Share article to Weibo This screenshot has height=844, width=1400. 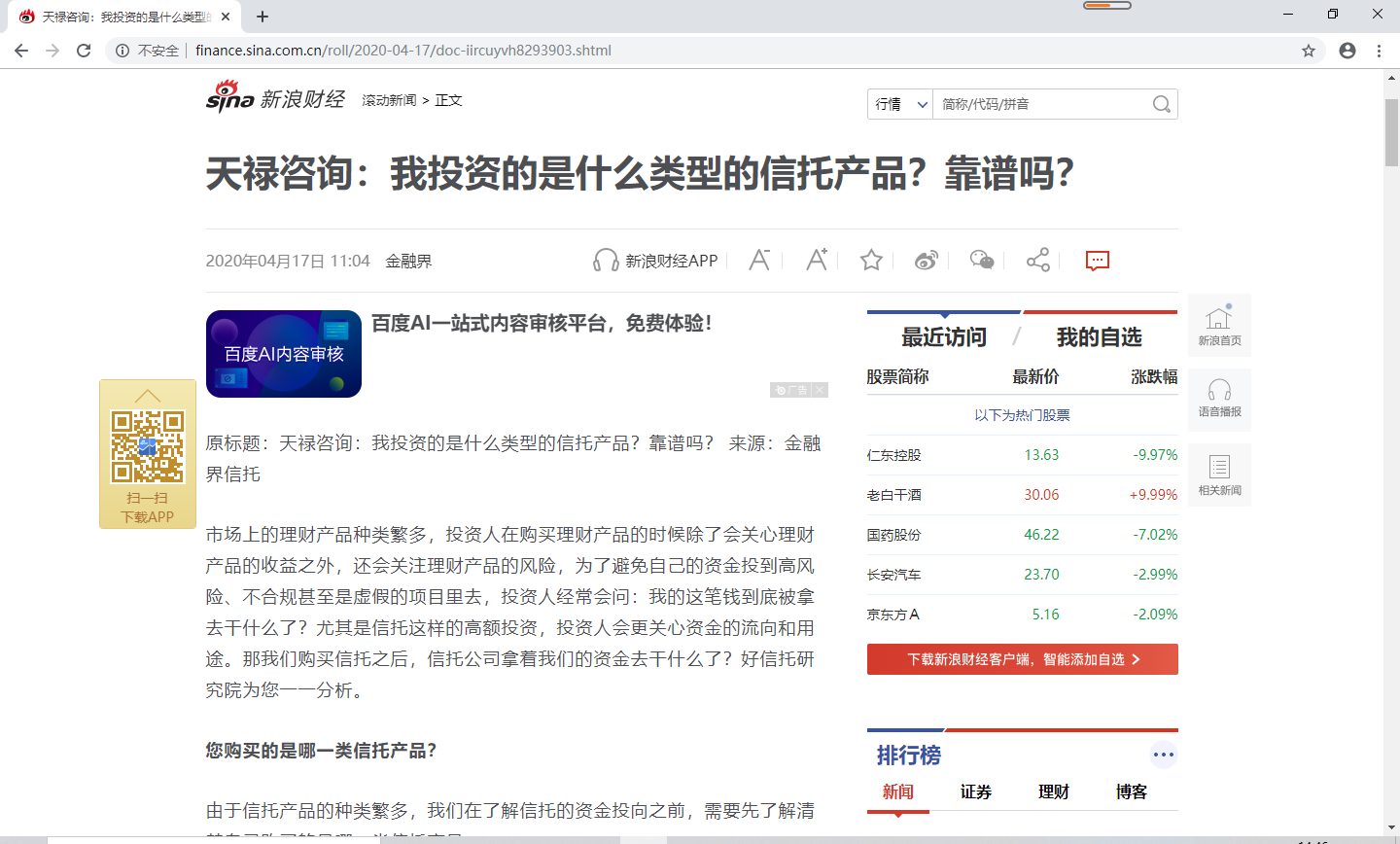point(927,260)
